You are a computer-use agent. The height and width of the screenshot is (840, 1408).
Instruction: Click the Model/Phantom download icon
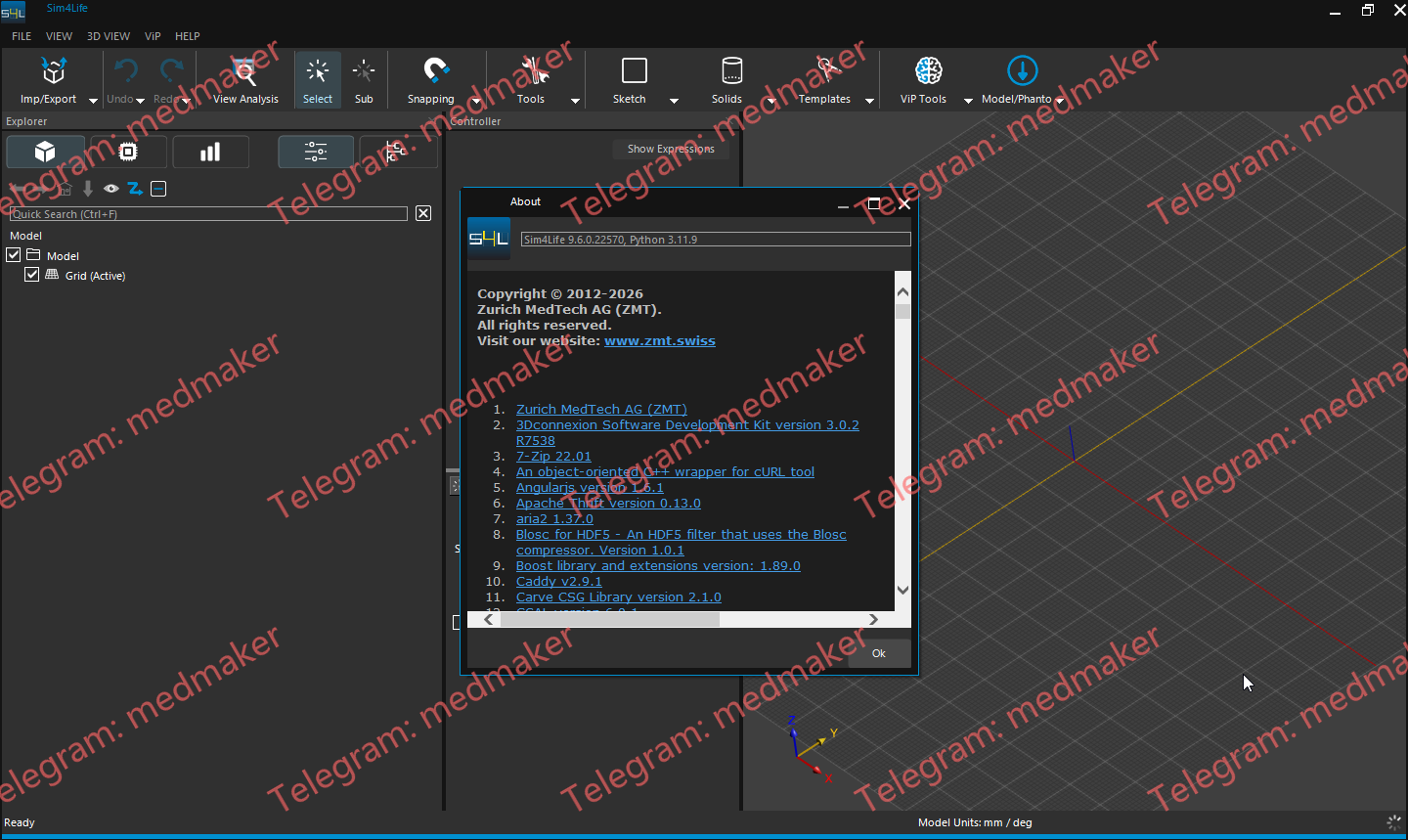pos(1022,70)
